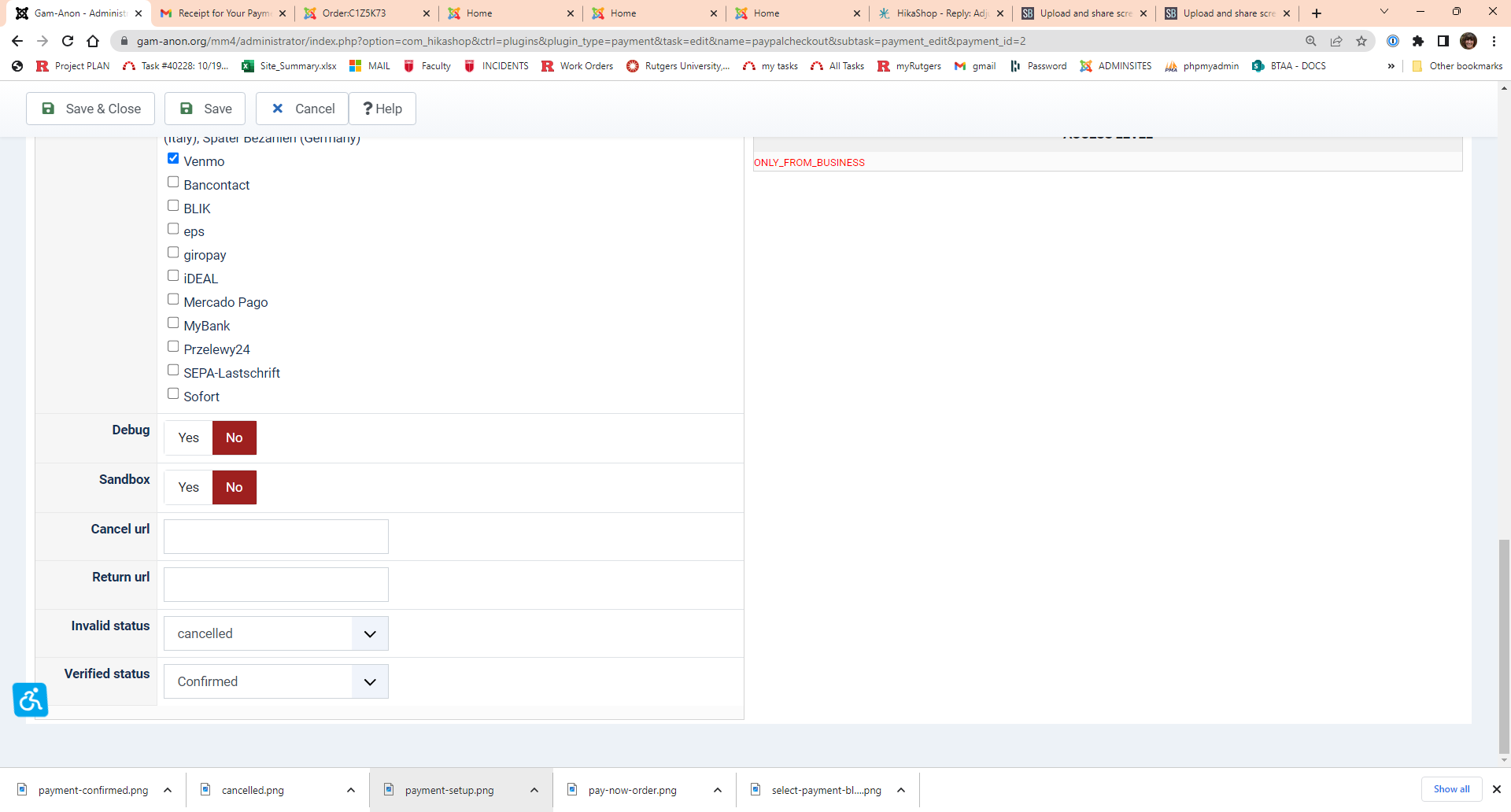Cancel editing the payment method
This screenshot has width=1511, height=812.
[302, 109]
